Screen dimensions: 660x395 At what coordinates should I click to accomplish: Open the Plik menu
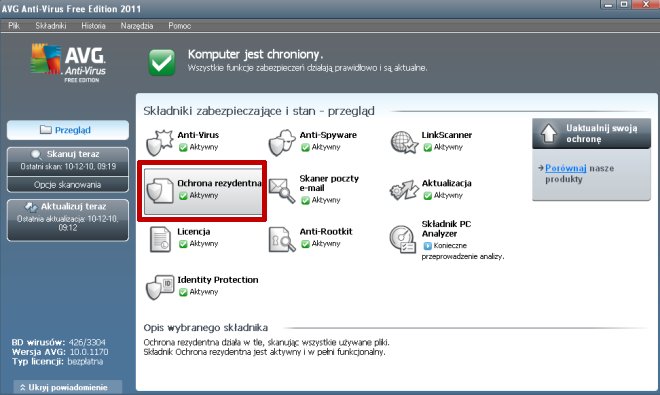pos(14,26)
